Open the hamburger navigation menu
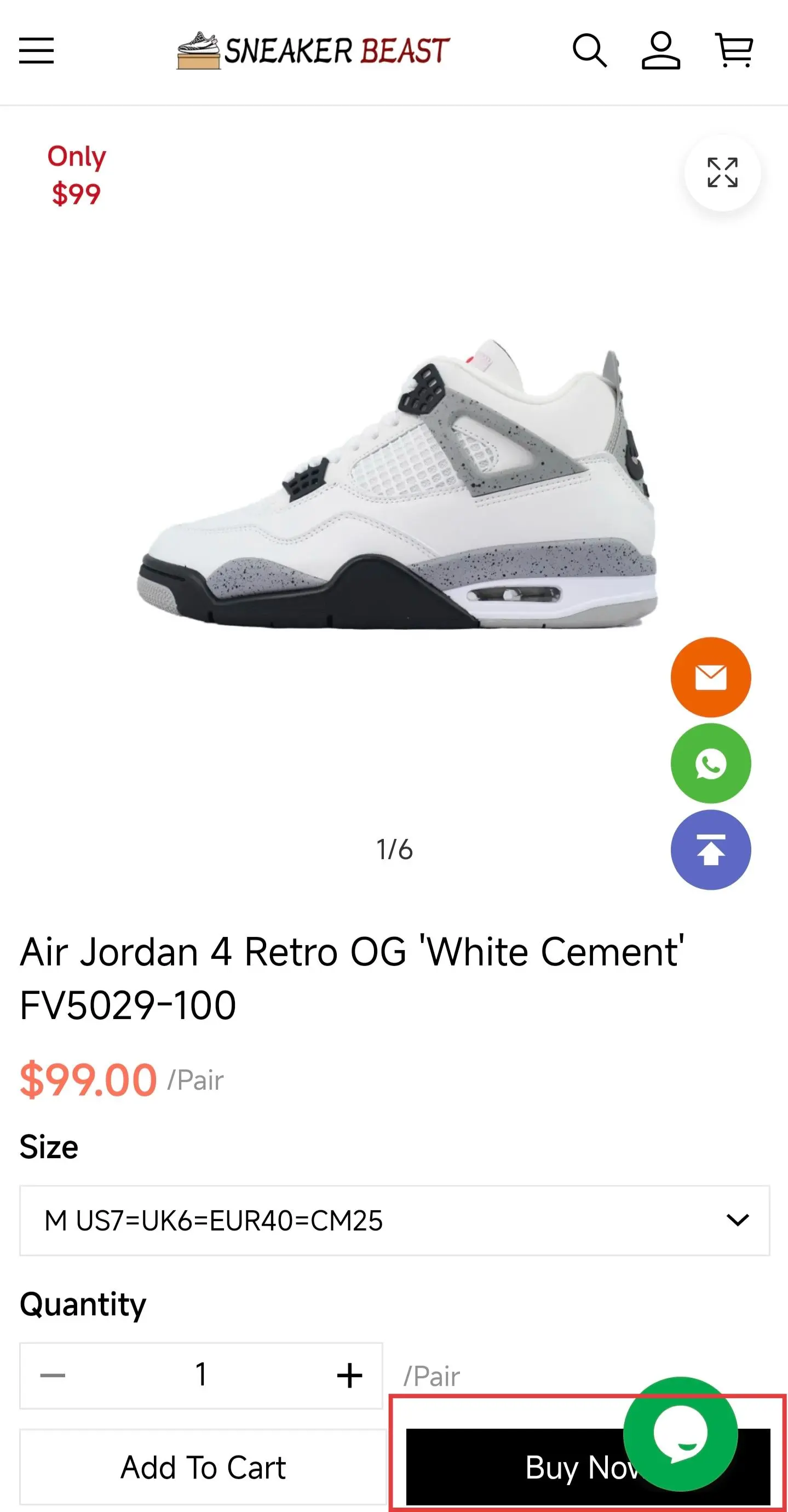This screenshot has height=1512, width=788. point(36,50)
